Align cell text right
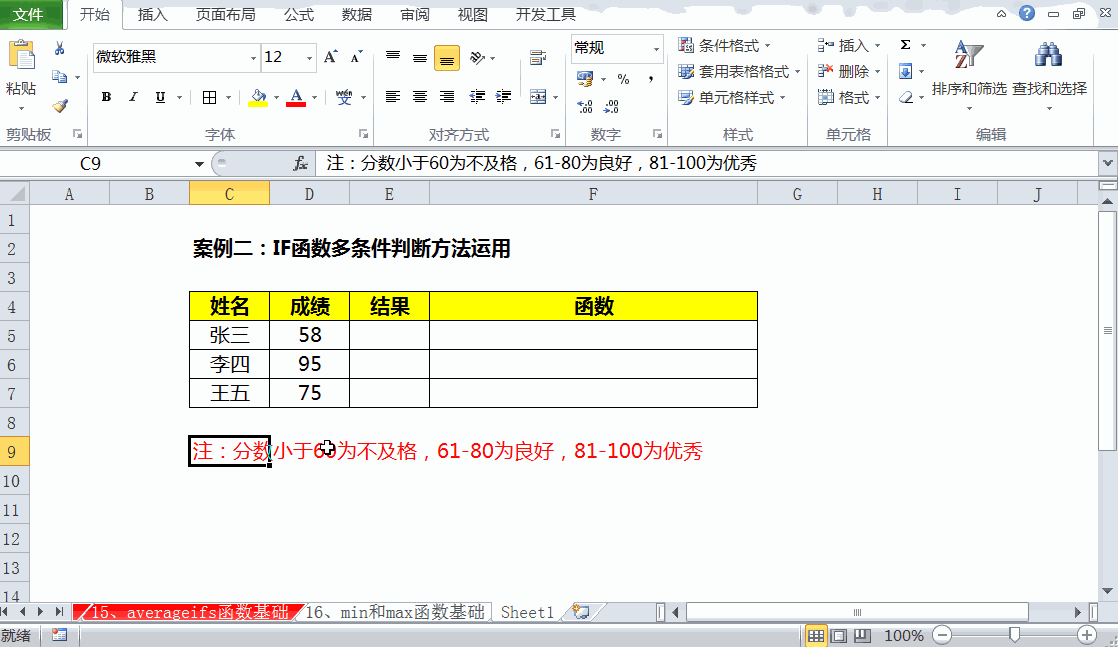Screen dimensions: 1118x647 click(x=447, y=96)
